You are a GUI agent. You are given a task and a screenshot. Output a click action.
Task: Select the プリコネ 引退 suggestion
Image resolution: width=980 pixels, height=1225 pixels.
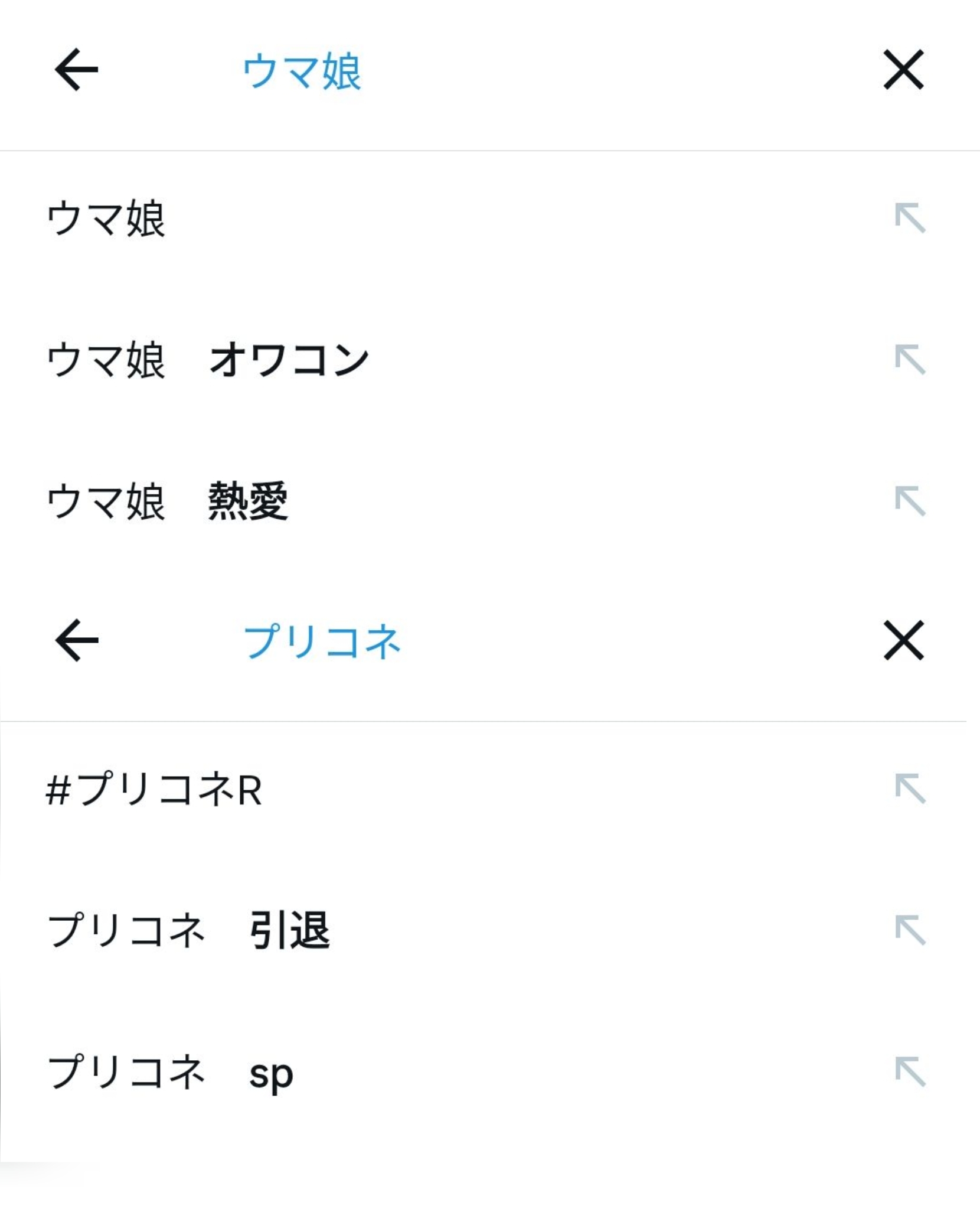(x=188, y=931)
